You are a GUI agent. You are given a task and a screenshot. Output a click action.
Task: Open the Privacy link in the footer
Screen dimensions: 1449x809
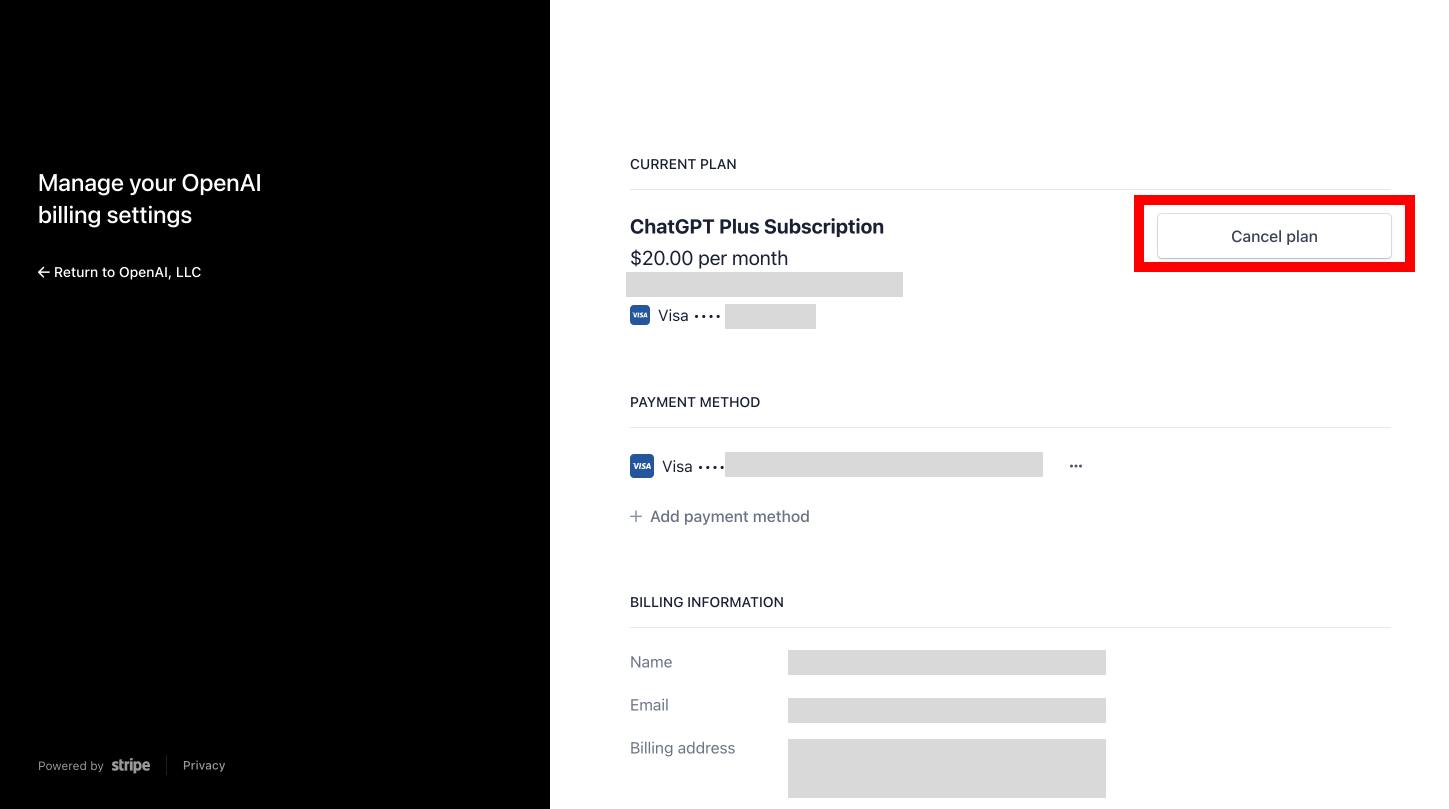(x=204, y=765)
